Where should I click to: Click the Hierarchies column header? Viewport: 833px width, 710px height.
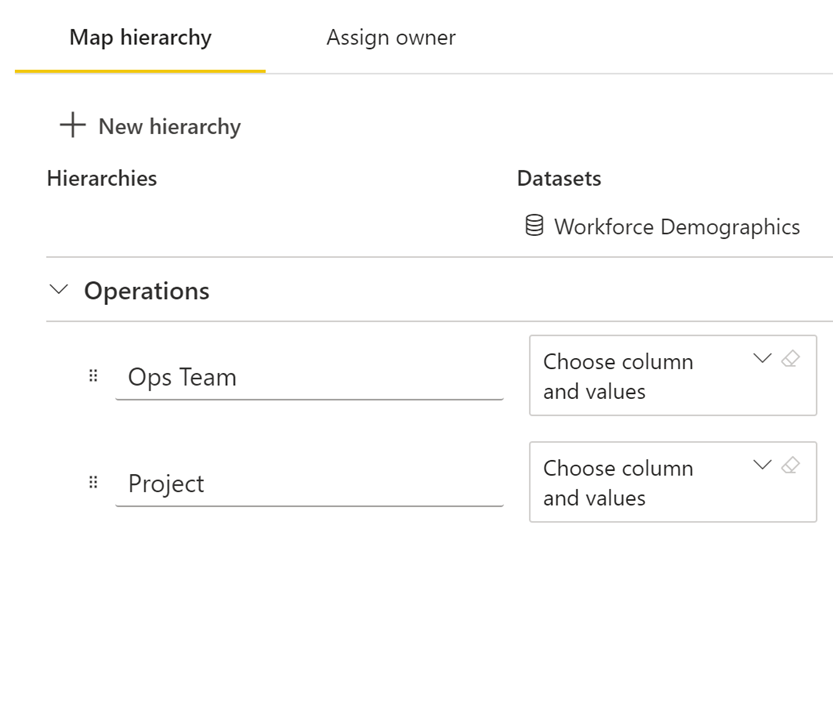coord(102,178)
